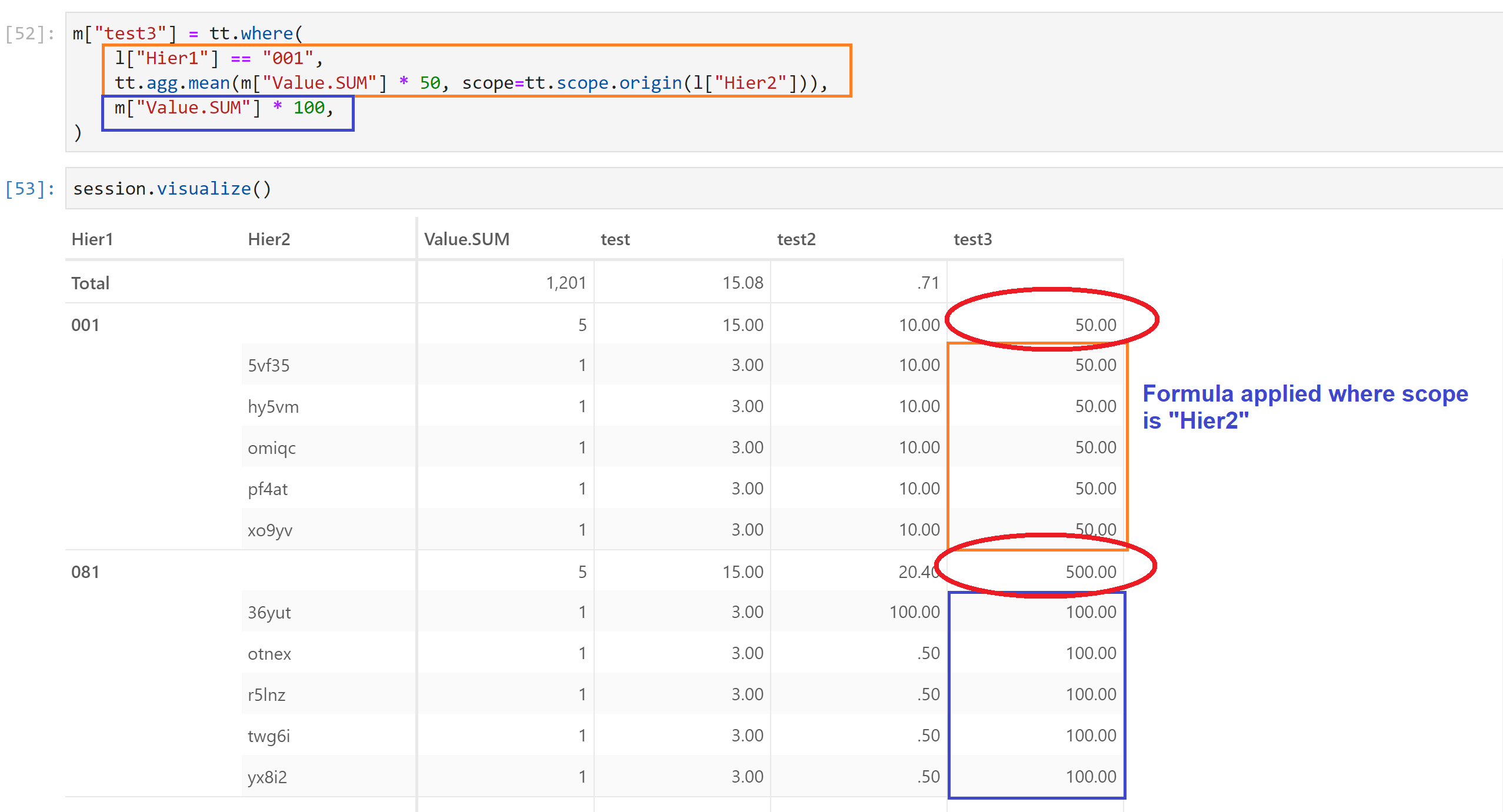Screen dimensions: 1503x812
Task: Expand the Total row
Action: click(89, 283)
